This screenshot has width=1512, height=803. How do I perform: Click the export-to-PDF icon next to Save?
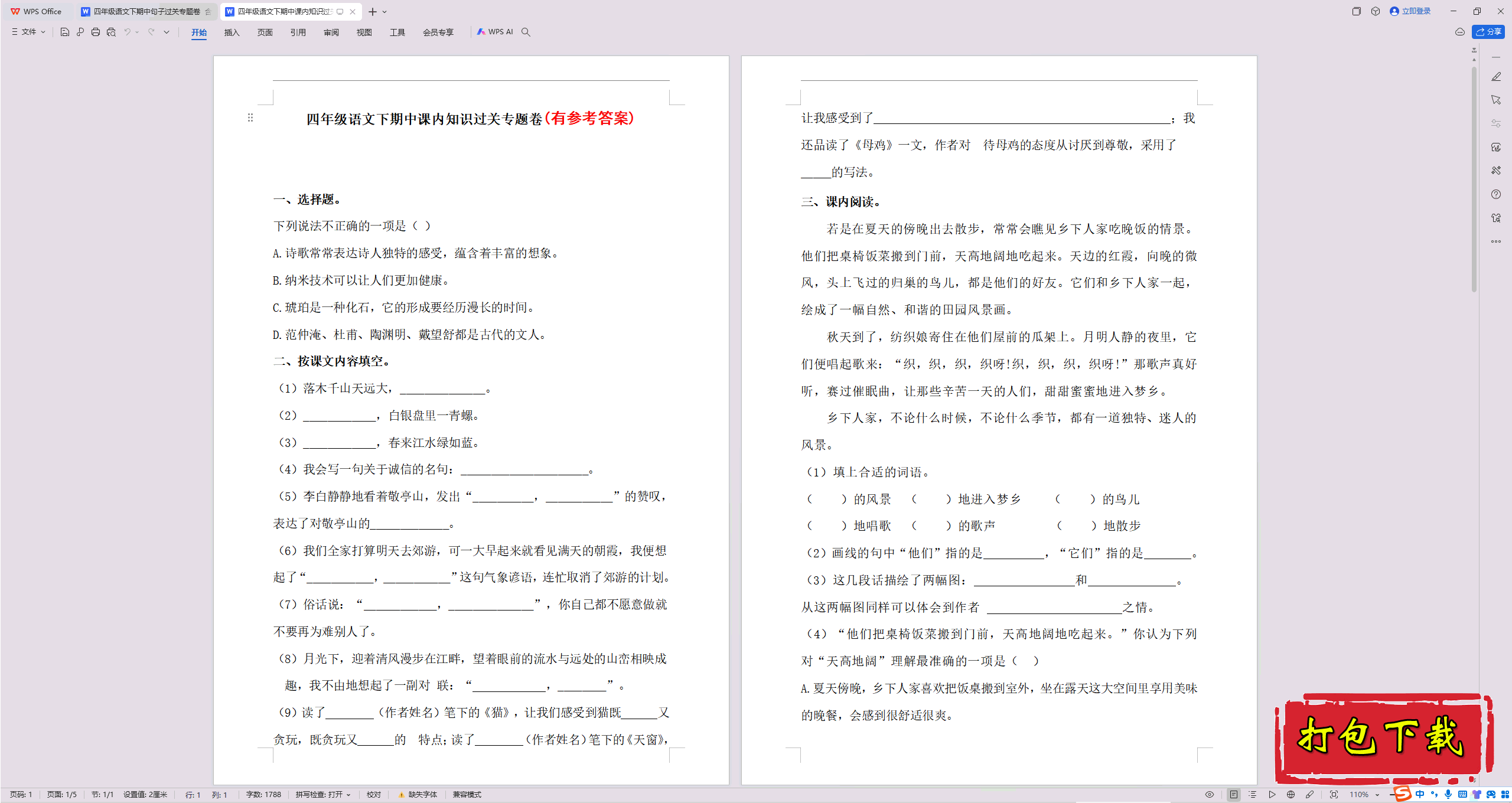click(x=80, y=32)
